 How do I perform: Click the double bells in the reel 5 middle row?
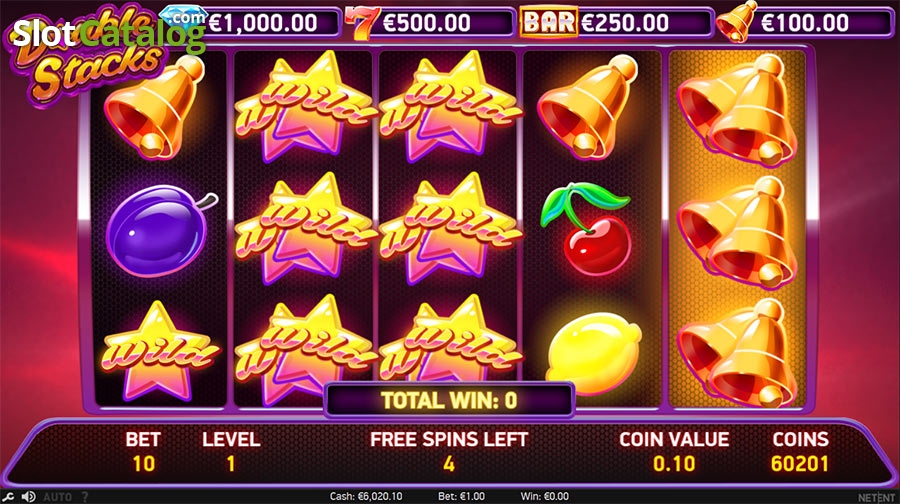coord(737,231)
